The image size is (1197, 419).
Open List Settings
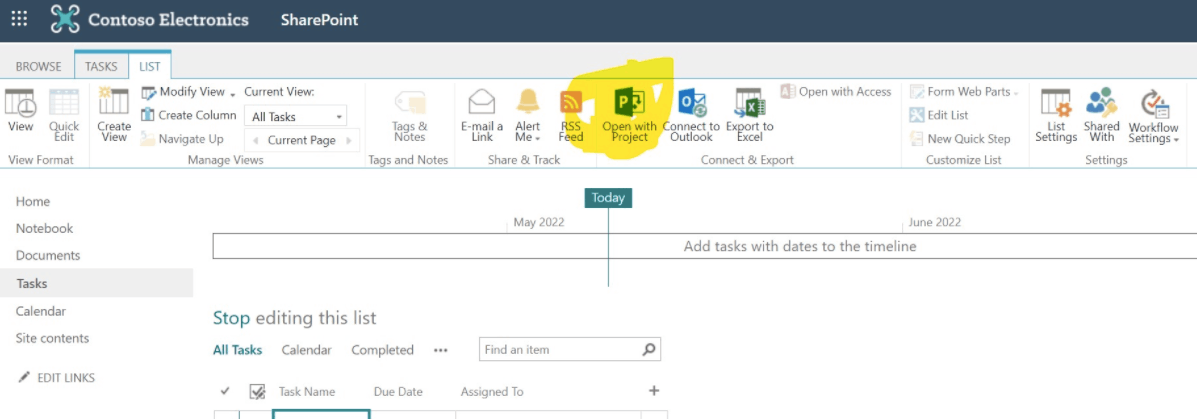(1056, 115)
